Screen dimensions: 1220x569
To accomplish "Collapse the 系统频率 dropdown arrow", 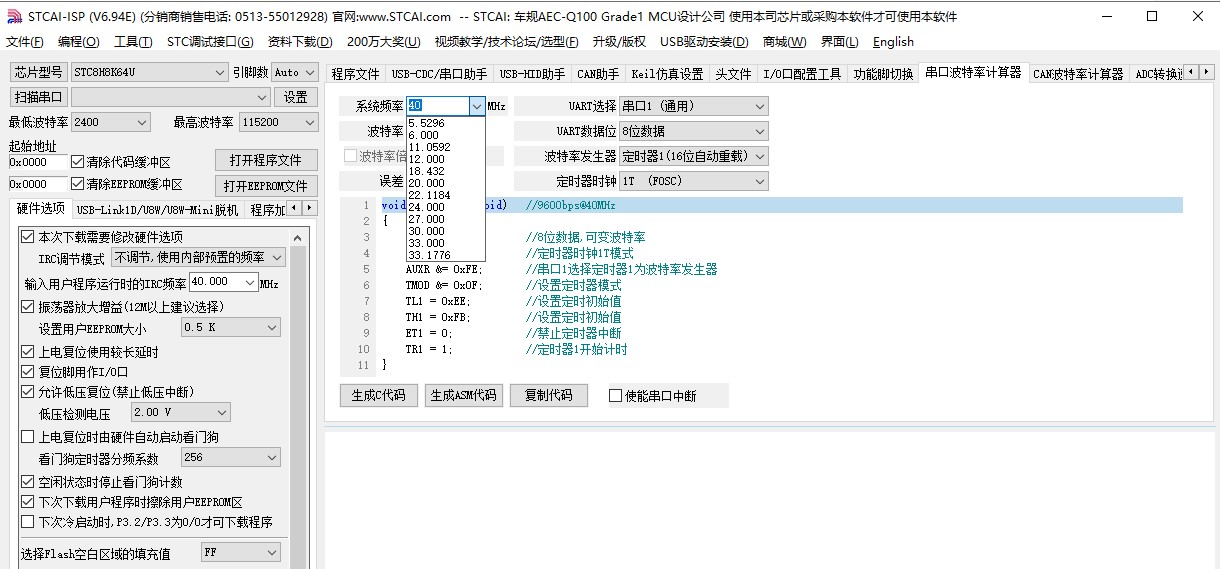I will coord(476,106).
